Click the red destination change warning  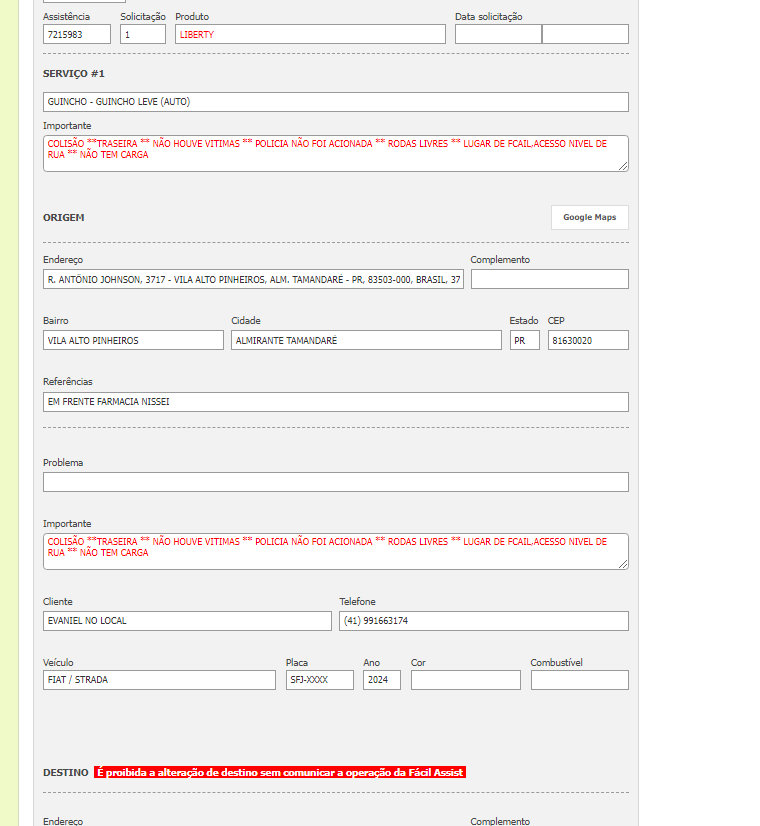(280, 772)
